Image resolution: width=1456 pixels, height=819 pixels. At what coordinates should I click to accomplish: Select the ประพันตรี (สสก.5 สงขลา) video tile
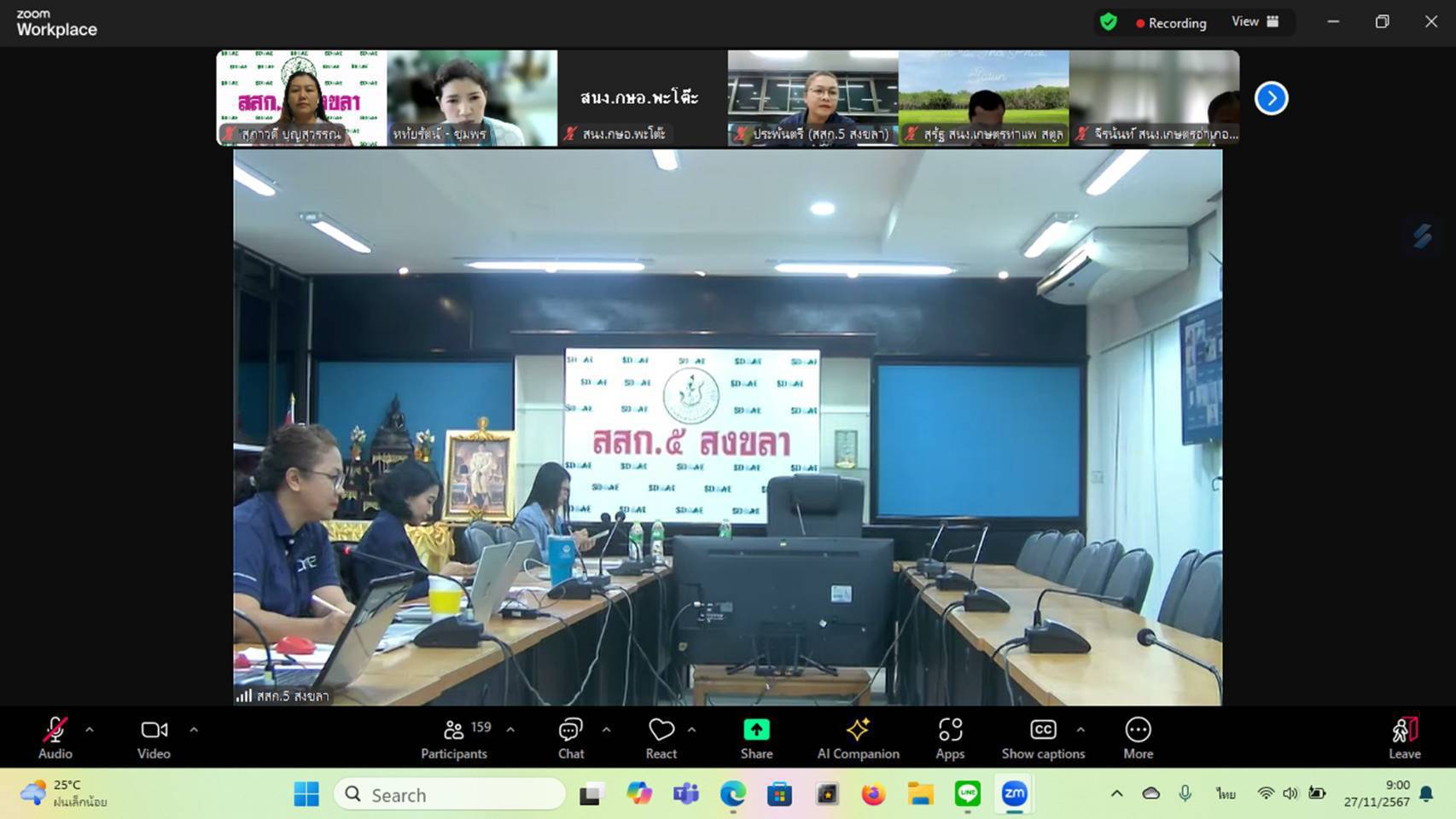[x=812, y=98]
